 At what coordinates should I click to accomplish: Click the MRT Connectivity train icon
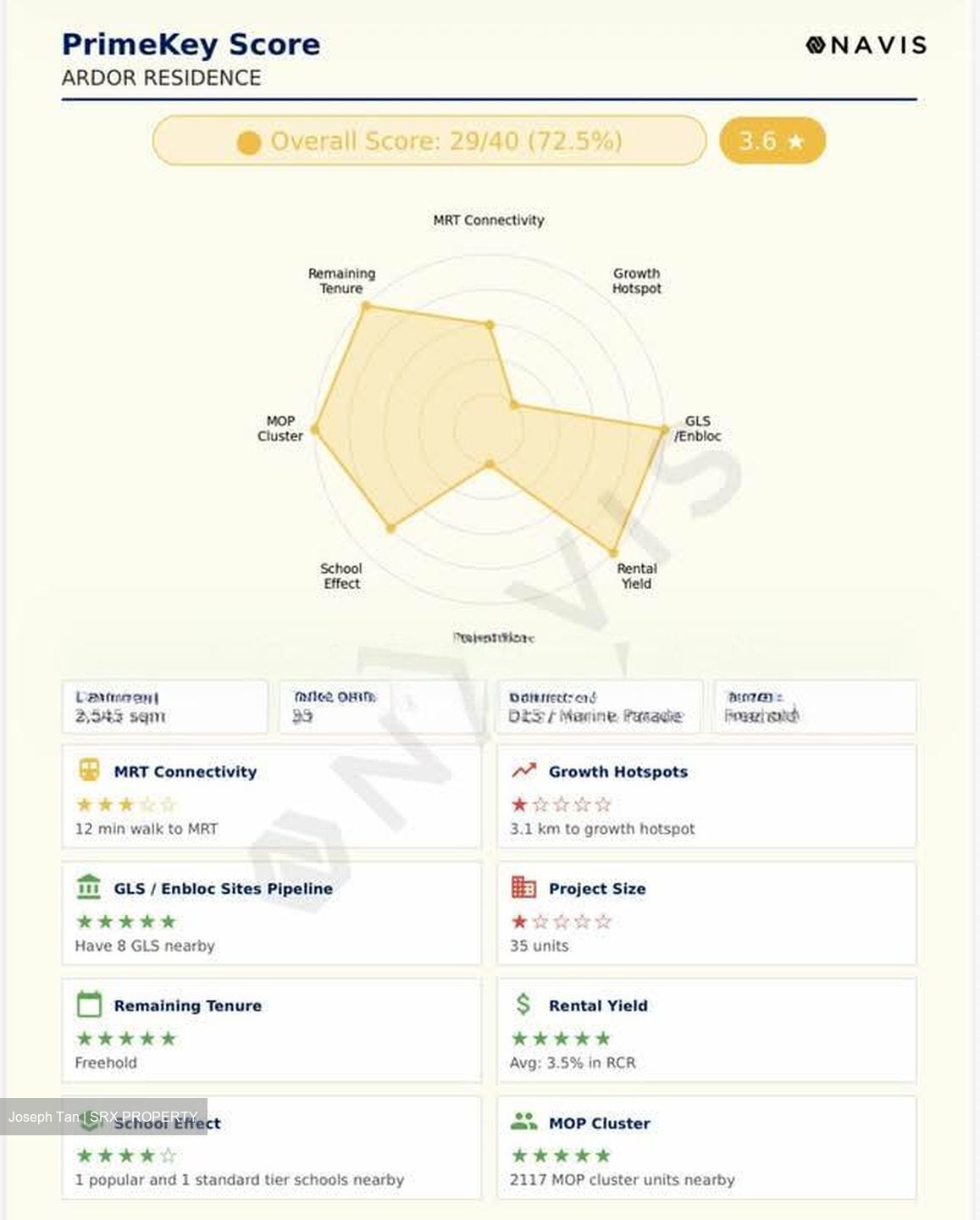(89, 770)
